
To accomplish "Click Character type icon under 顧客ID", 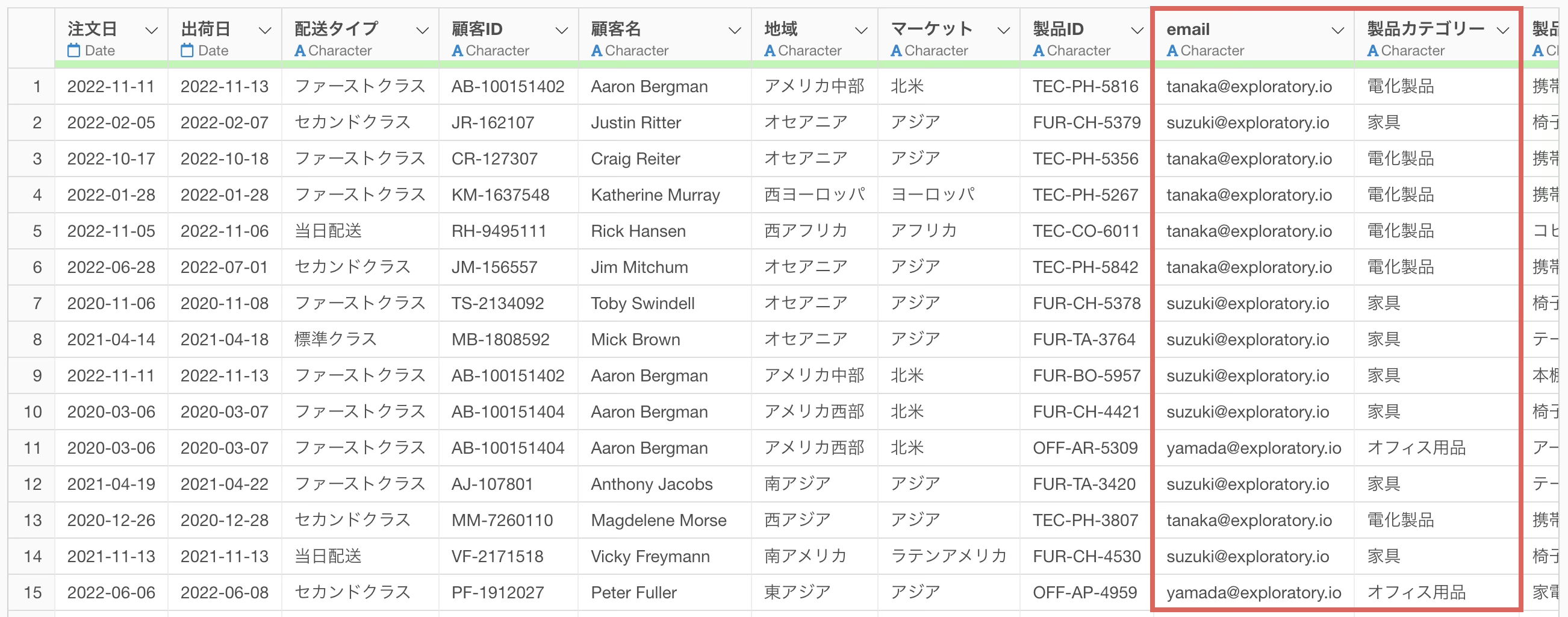I will tap(457, 51).
